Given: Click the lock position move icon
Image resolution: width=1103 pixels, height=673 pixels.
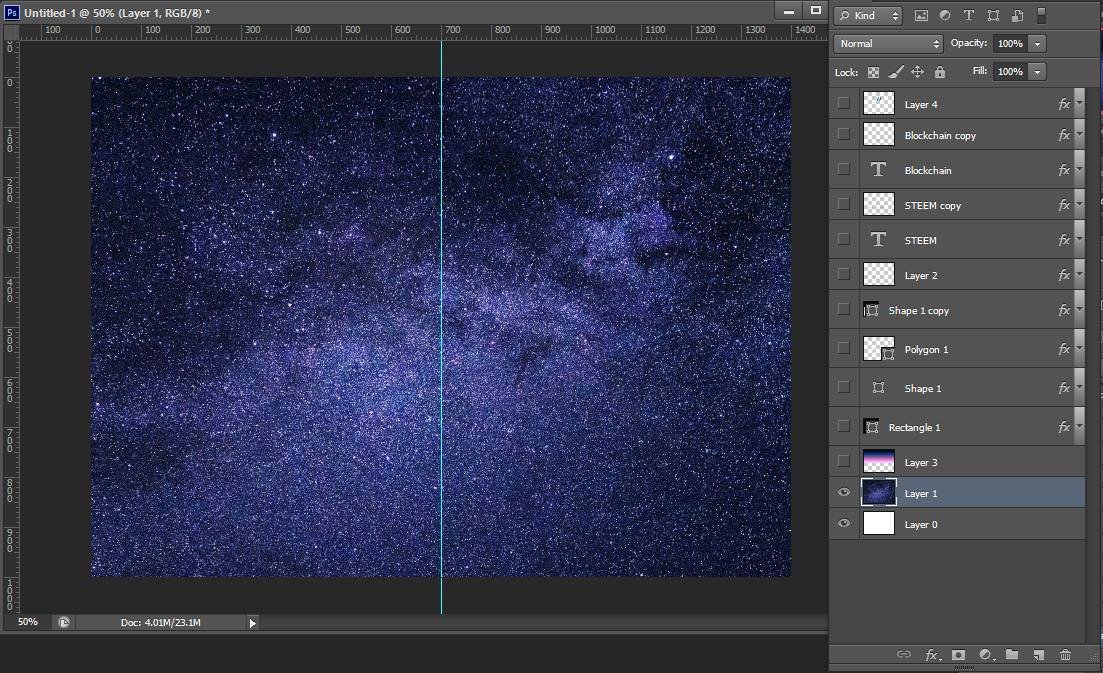Looking at the screenshot, I should pyautogui.click(x=917, y=72).
